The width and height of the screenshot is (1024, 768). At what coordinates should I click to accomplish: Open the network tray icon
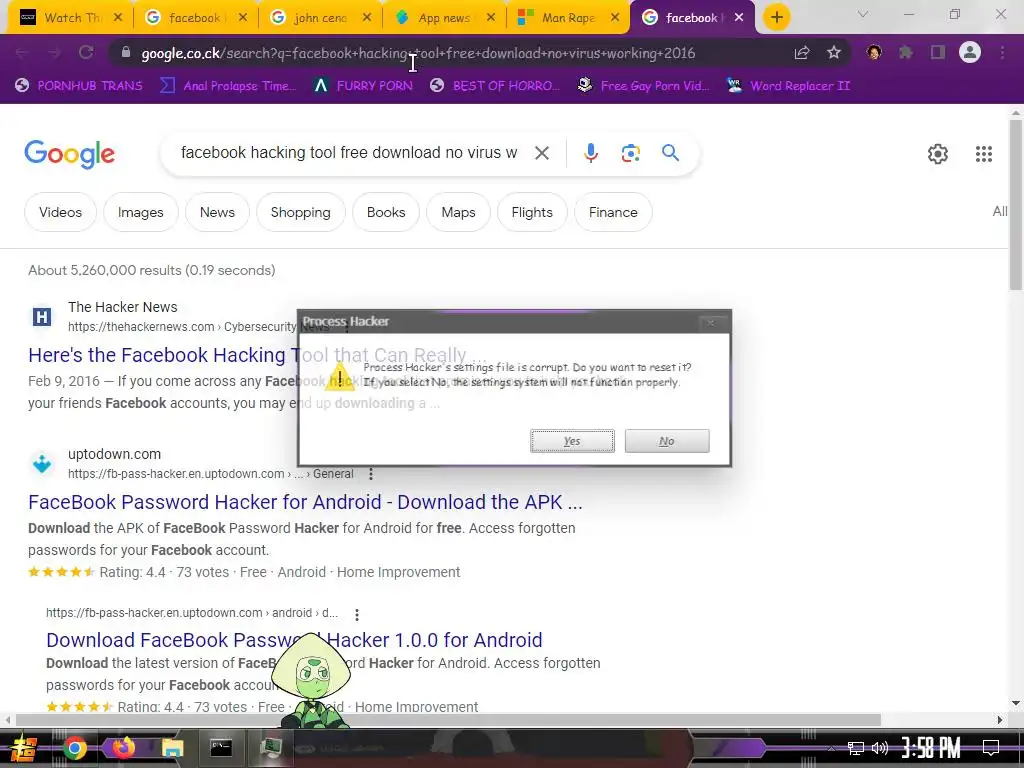coord(856,748)
